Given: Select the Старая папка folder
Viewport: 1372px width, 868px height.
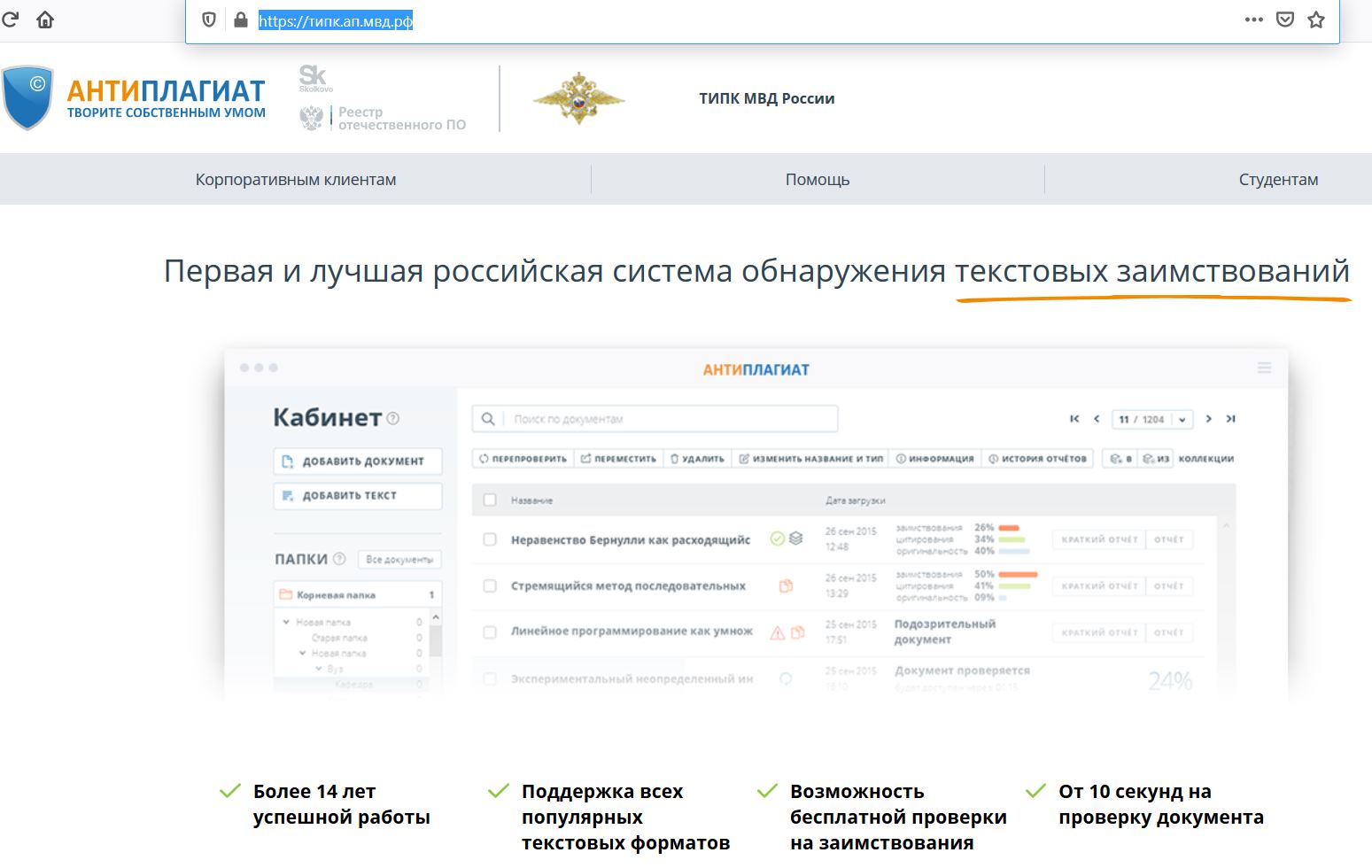Looking at the screenshot, I should click(x=339, y=638).
